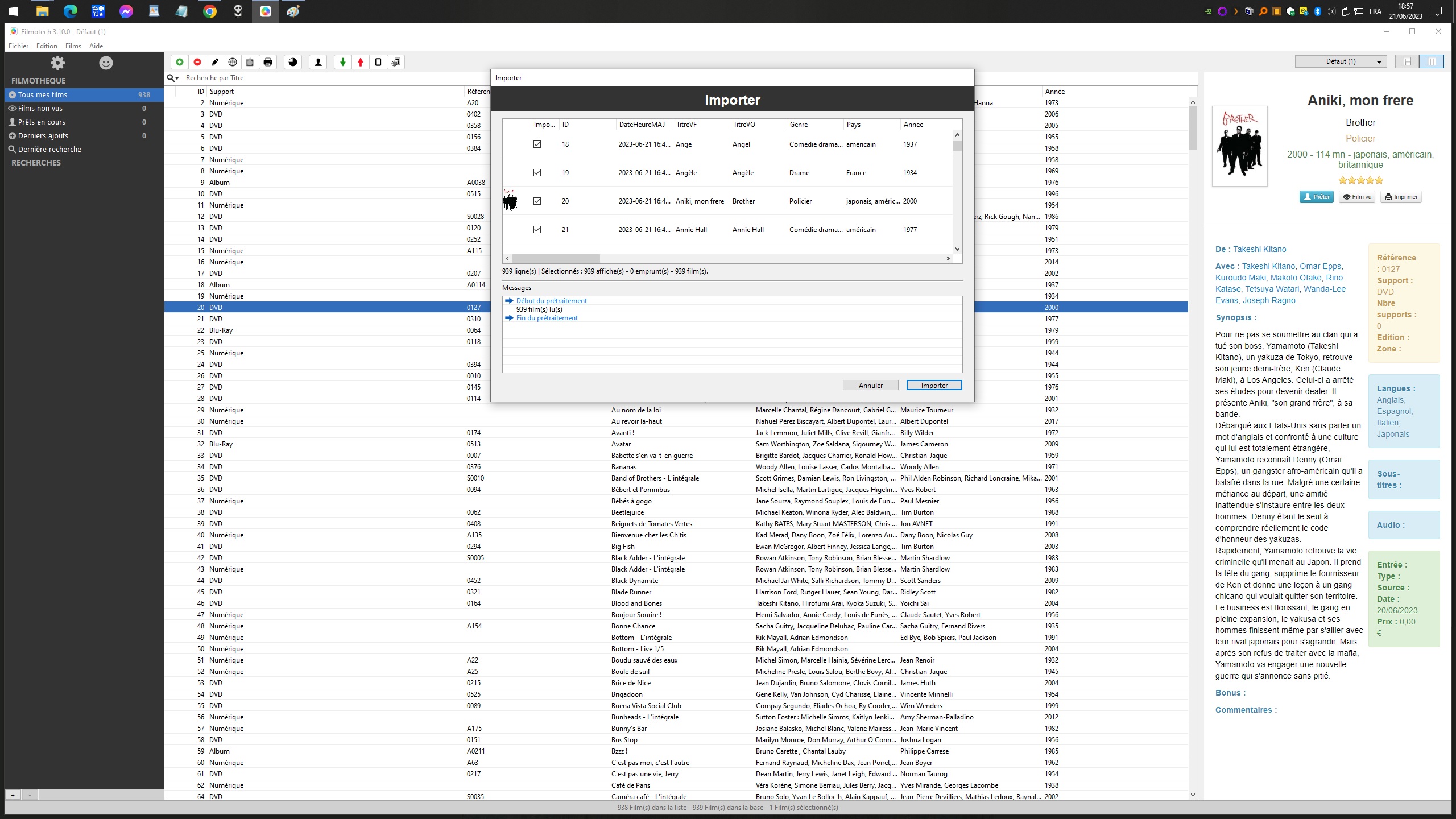Uncheck import checkbox for Aniki, mon frere

coord(537,201)
